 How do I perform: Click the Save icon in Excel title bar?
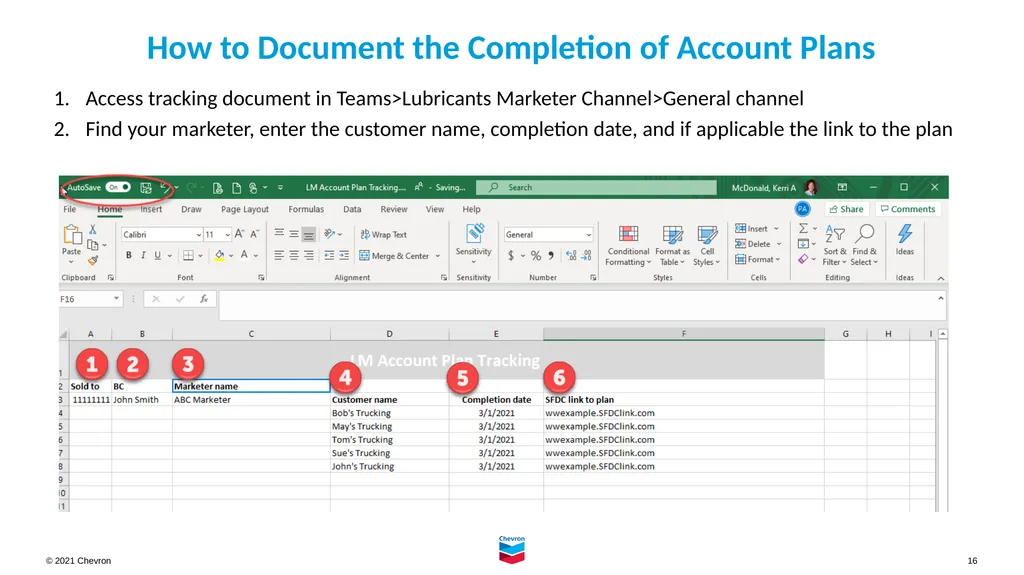[x=146, y=188]
